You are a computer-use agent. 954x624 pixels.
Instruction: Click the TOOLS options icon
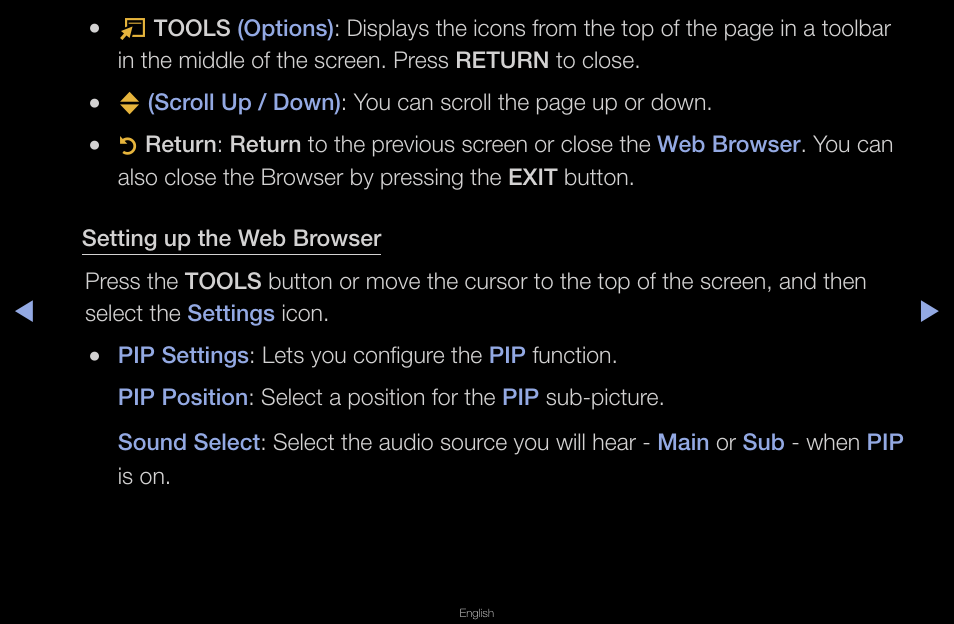point(132,29)
